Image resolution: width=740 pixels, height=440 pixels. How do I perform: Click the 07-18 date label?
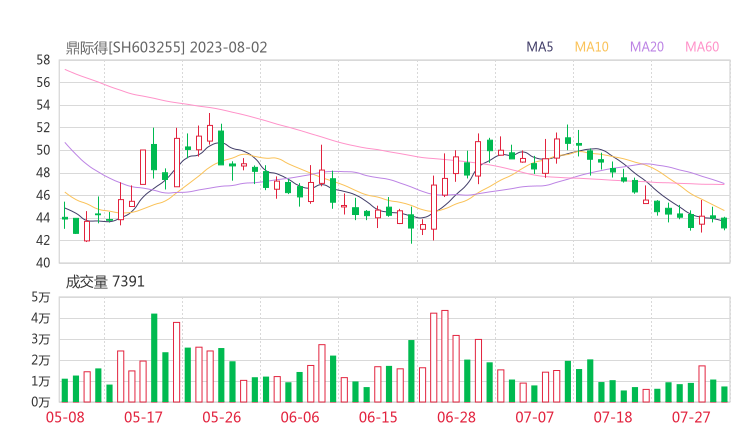[613, 417]
